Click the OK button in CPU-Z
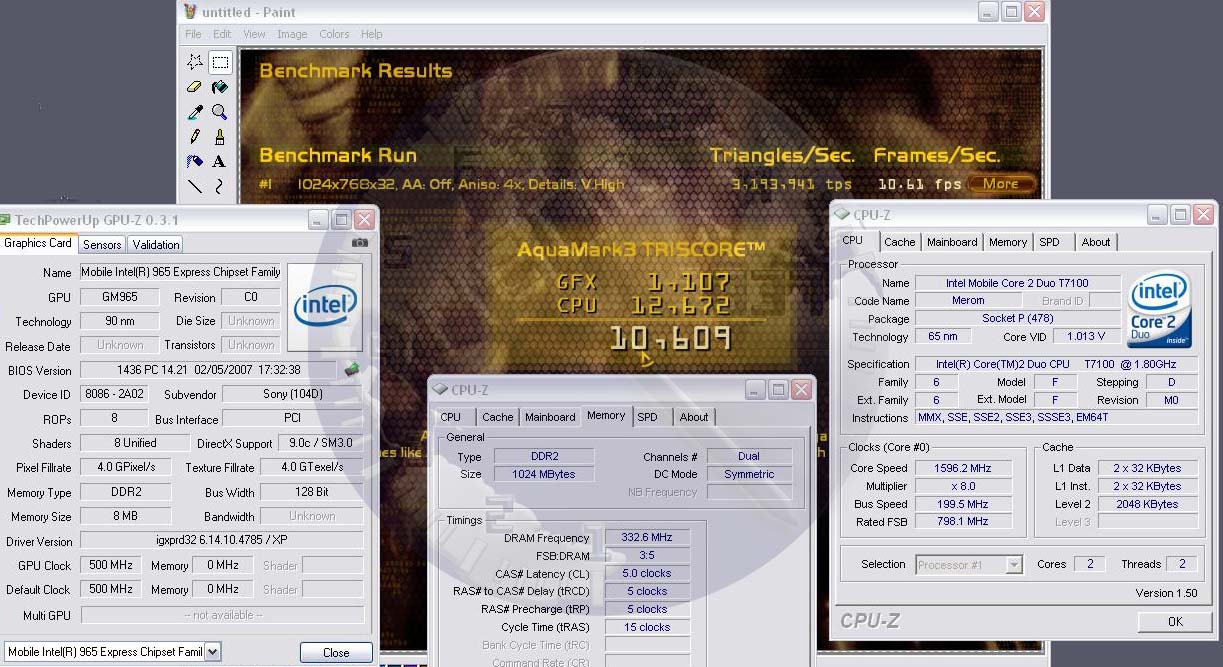 (x=1175, y=622)
